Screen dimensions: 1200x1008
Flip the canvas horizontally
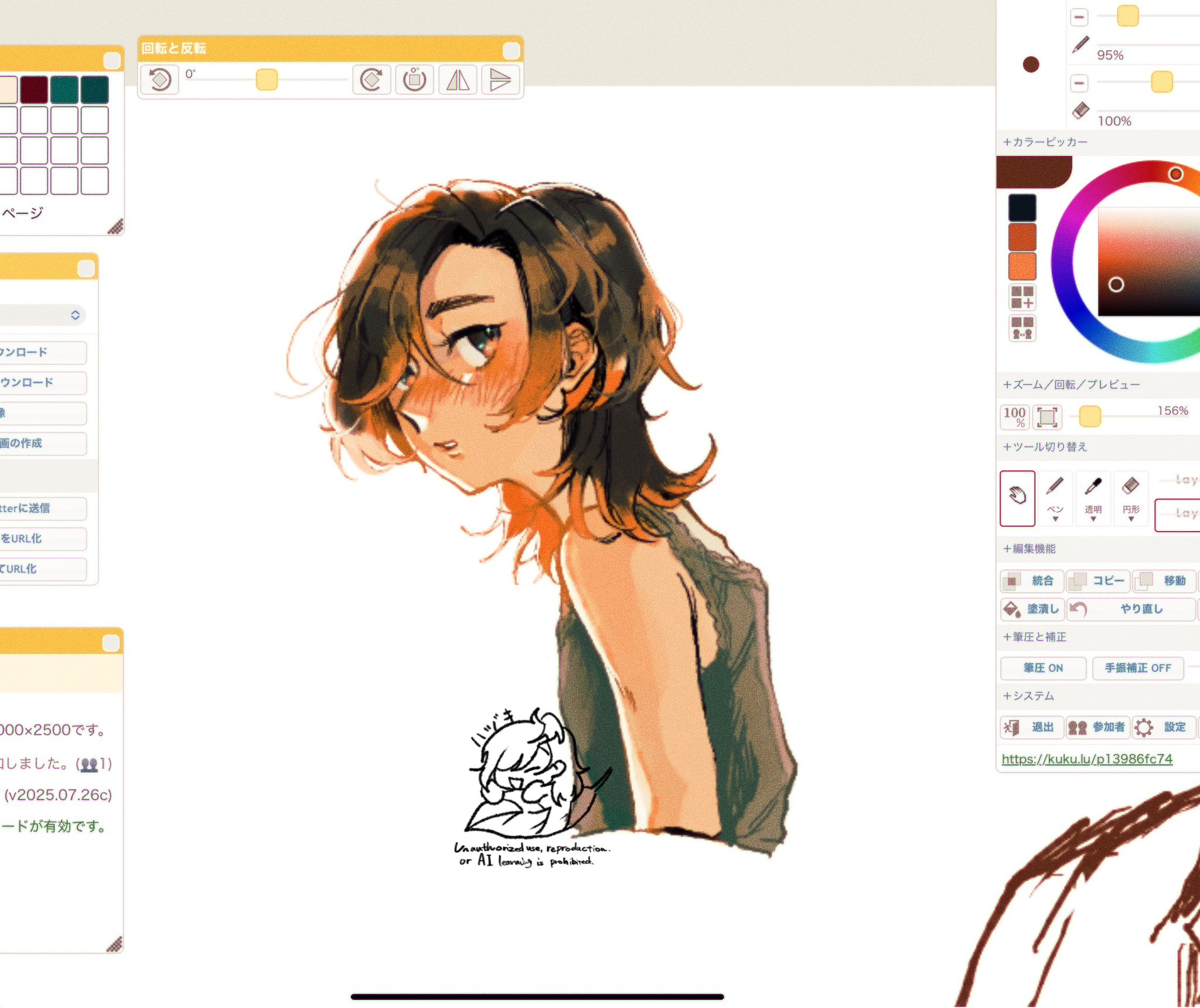458,80
